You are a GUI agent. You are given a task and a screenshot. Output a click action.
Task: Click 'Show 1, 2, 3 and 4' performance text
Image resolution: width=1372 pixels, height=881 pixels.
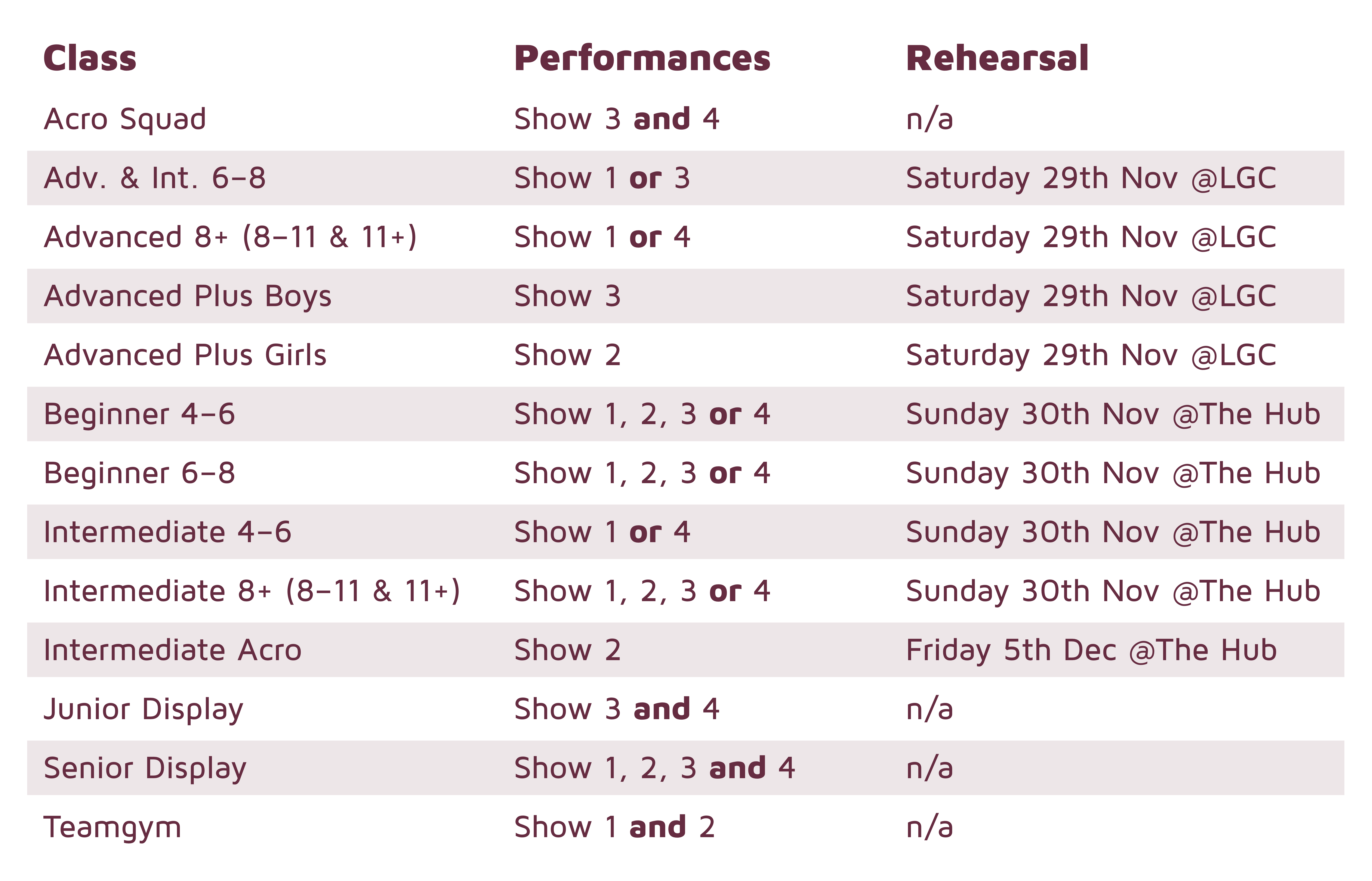click(654, 768)
